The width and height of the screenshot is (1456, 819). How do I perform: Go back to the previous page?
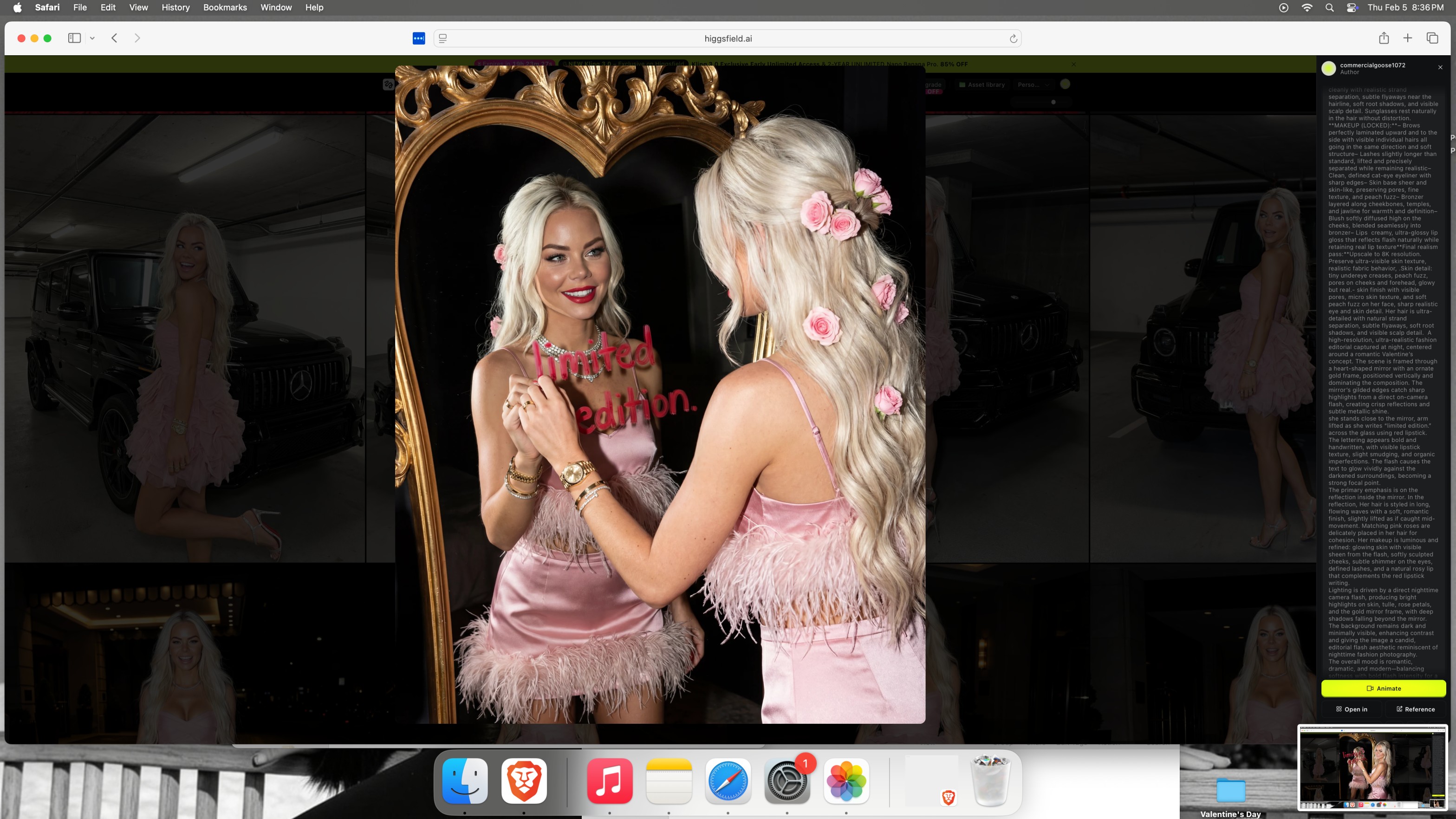pyautogui.click(x=114, y=38)
